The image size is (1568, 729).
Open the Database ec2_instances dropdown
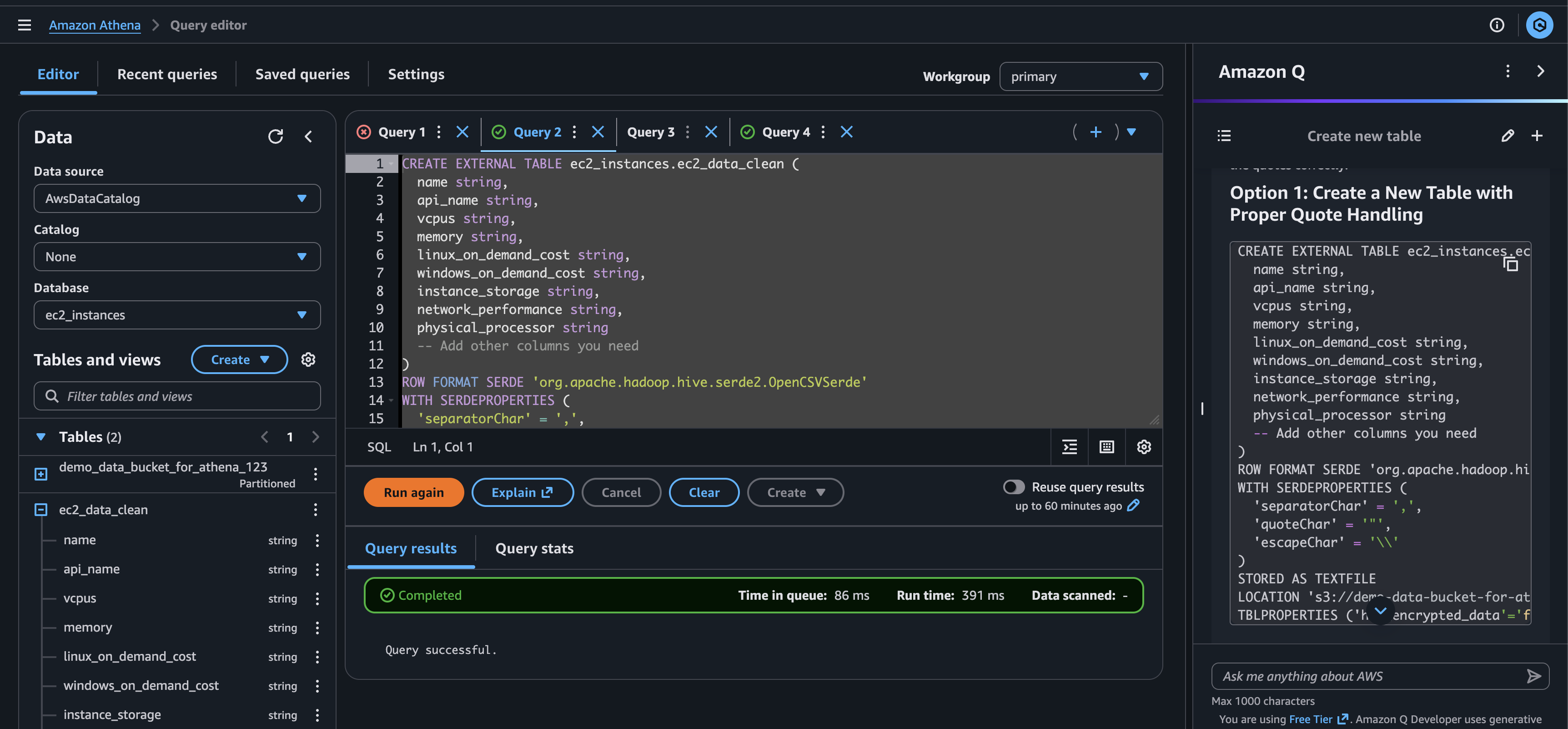point(176,315)
